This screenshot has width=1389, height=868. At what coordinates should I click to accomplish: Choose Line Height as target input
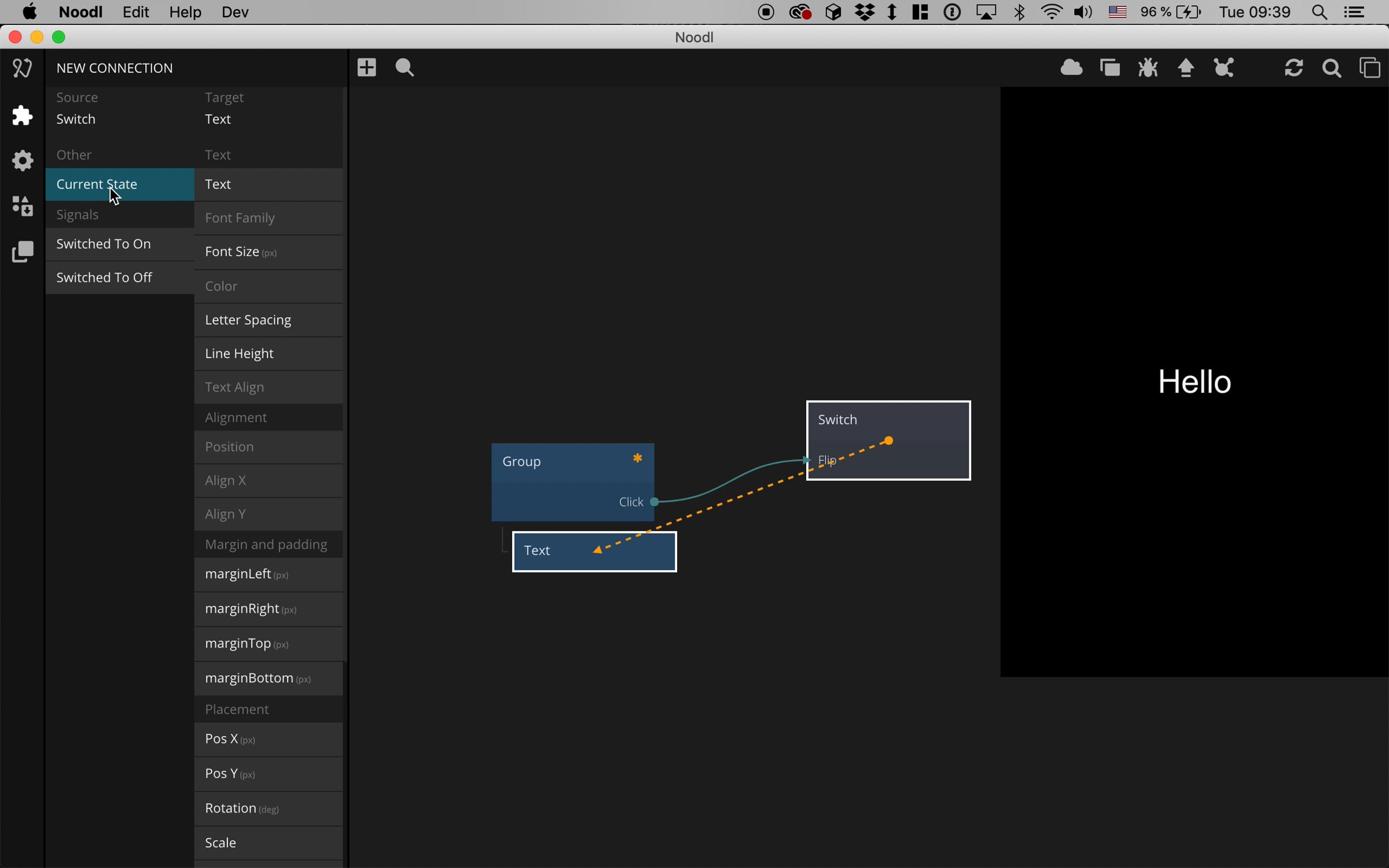pos(269,354)
